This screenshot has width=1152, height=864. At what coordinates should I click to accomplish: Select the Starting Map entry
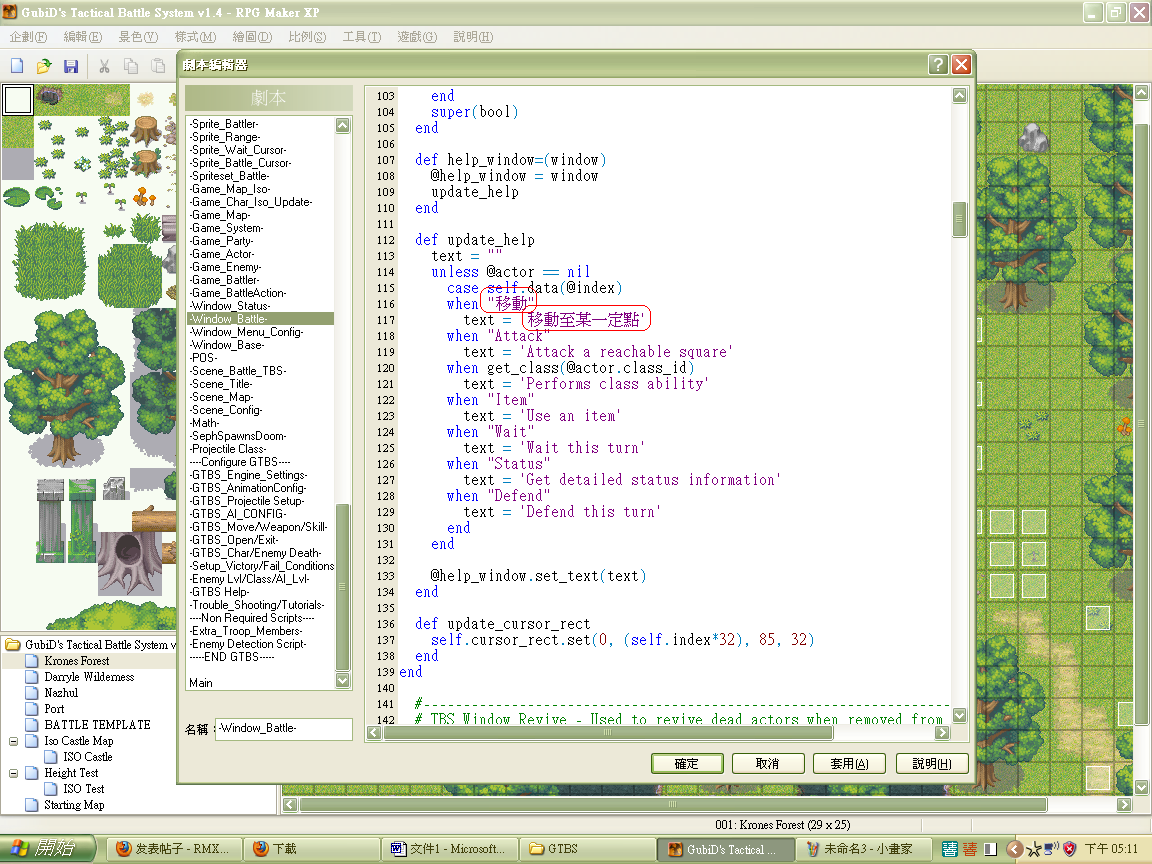pos(74,805)
